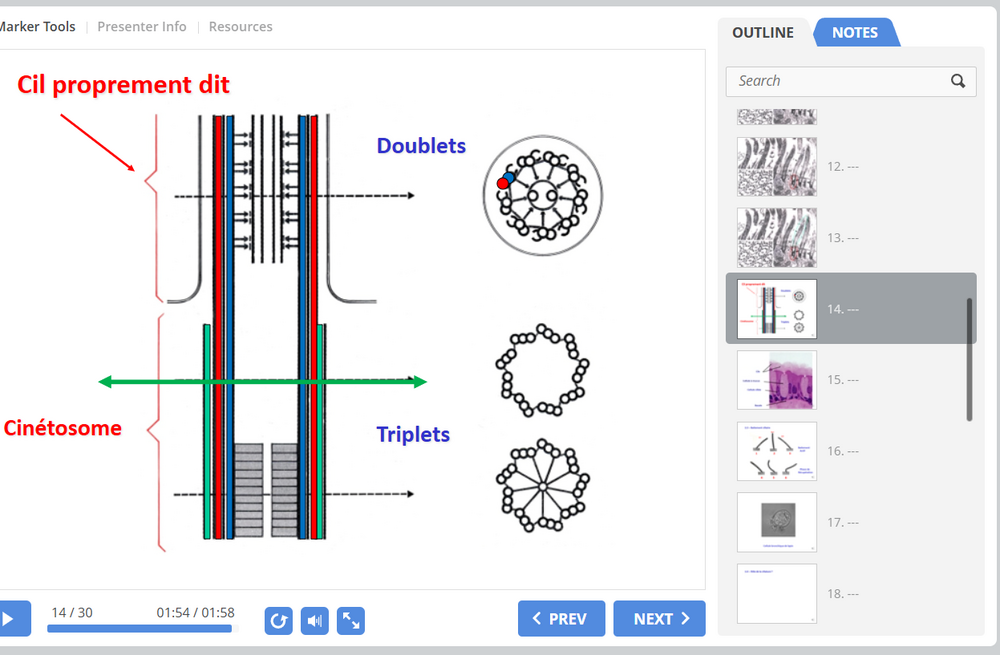Switch to the NOTES tab
The height and width of the screenshot is (655, 1000).
(x=856, y=32)
